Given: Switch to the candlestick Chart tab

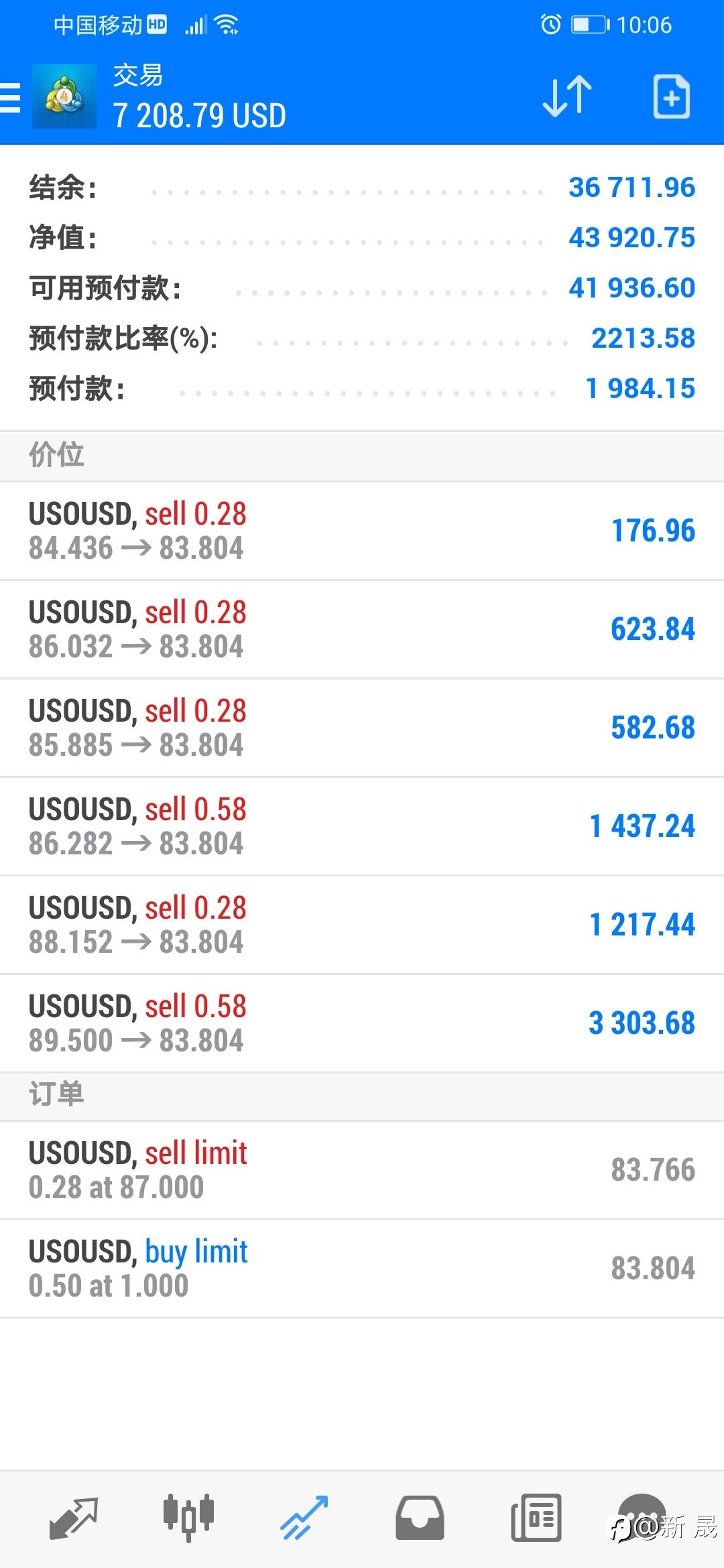Looking at the screenshot, I should click(188, 1517).
